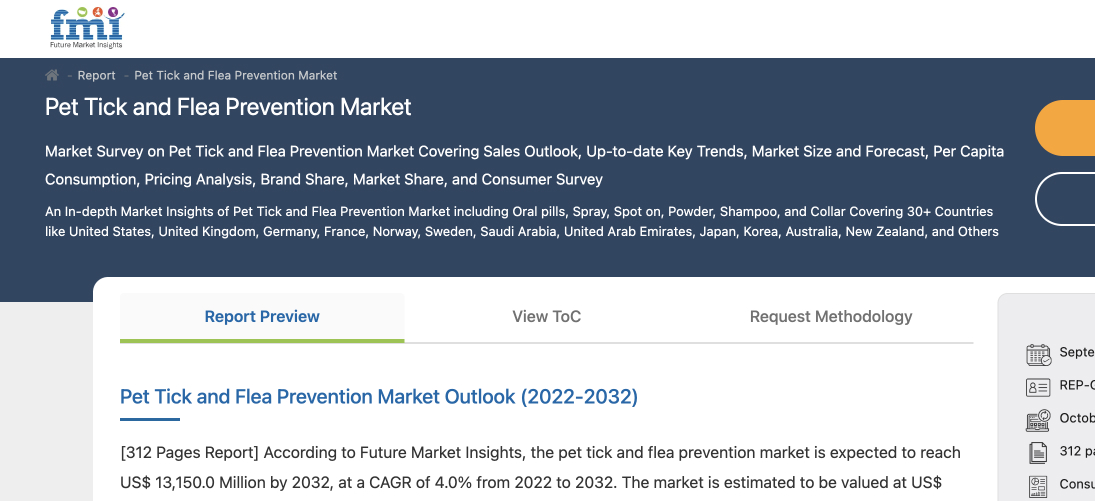Switch to the View ToC tab
Viewport: 1095px width, 501px height.
(x=547, y=317)
